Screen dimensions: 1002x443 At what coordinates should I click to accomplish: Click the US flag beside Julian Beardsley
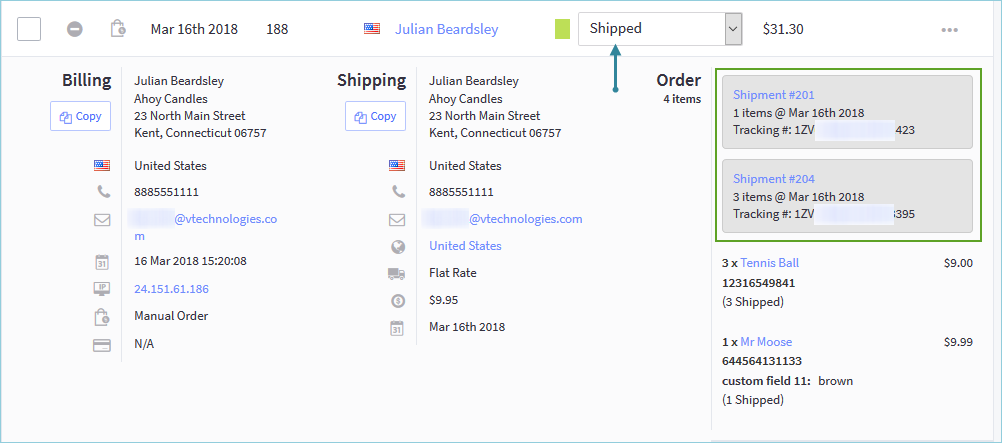click(372, 29)
